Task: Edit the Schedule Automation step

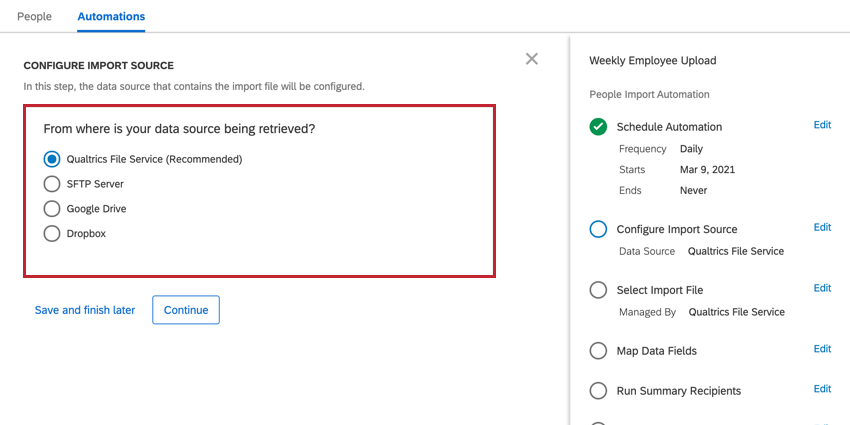Action: click(x=822, y=125)
